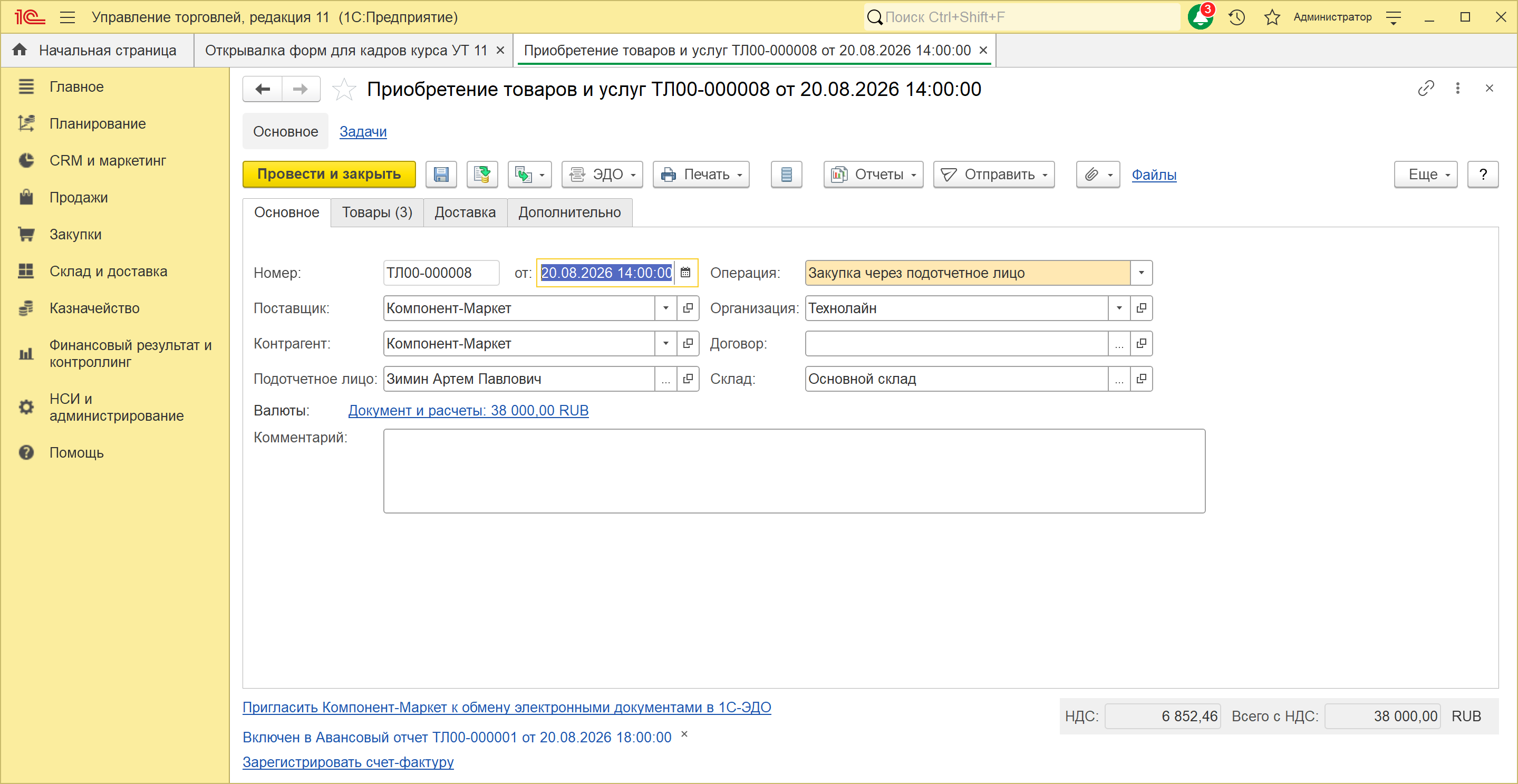Open Организация Технолайн card
This screenshot has height=784, width=1518.
(1142, 308)
